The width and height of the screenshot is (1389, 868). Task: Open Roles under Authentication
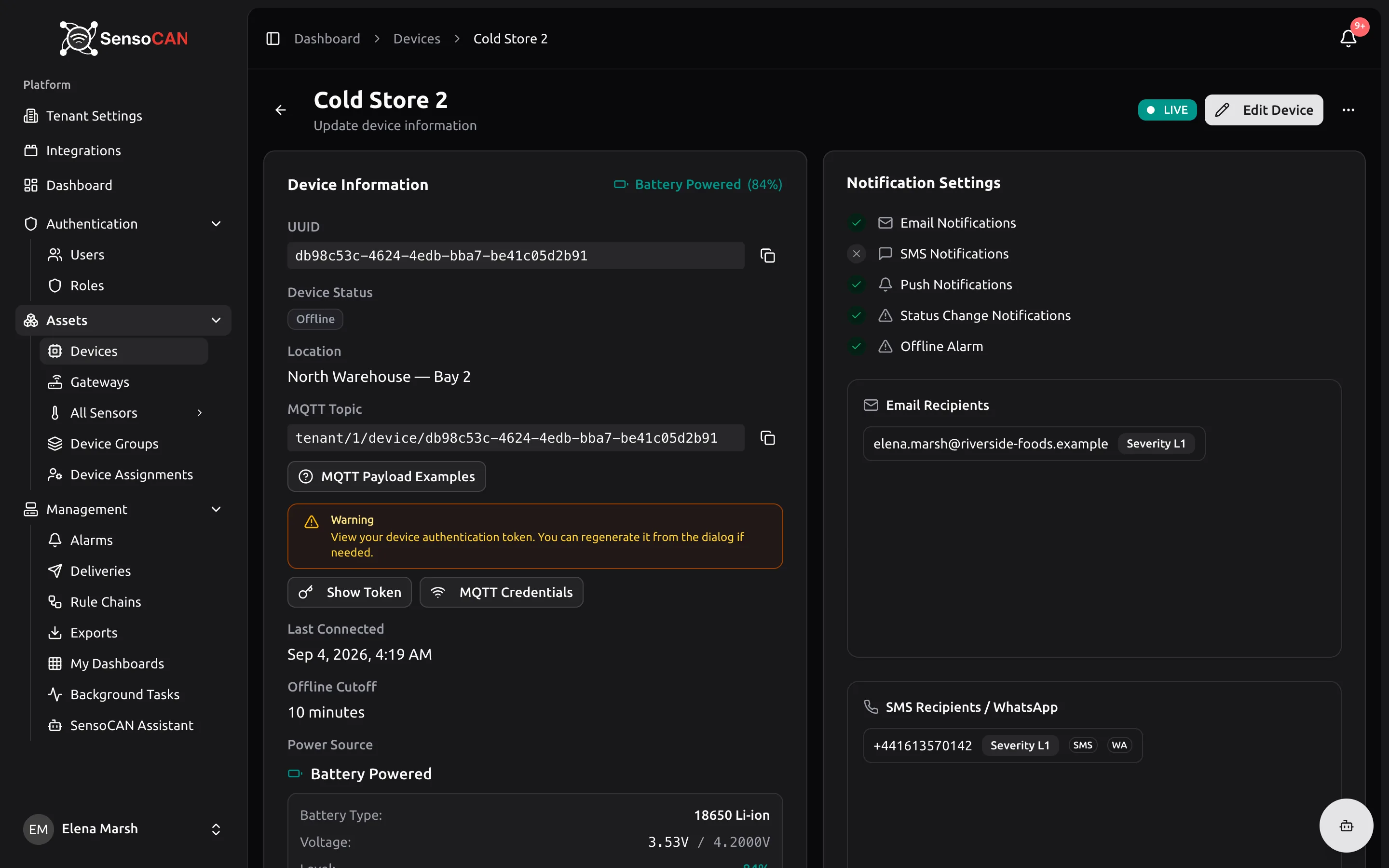point(123,286)
